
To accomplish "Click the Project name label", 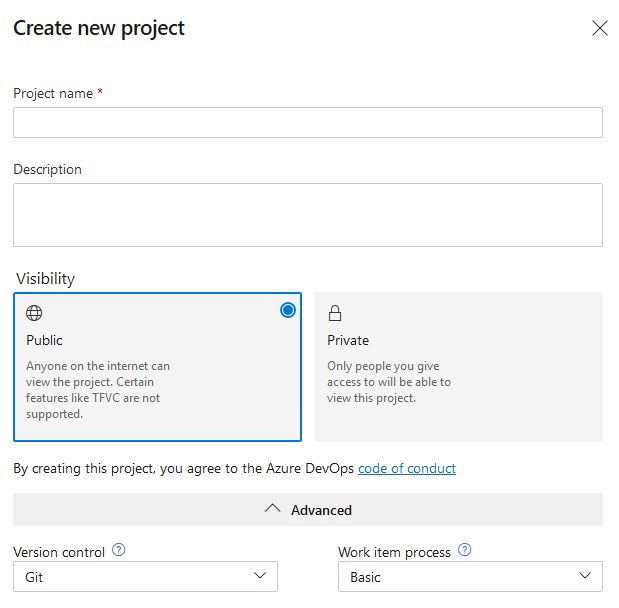I will tap(53, 93).
